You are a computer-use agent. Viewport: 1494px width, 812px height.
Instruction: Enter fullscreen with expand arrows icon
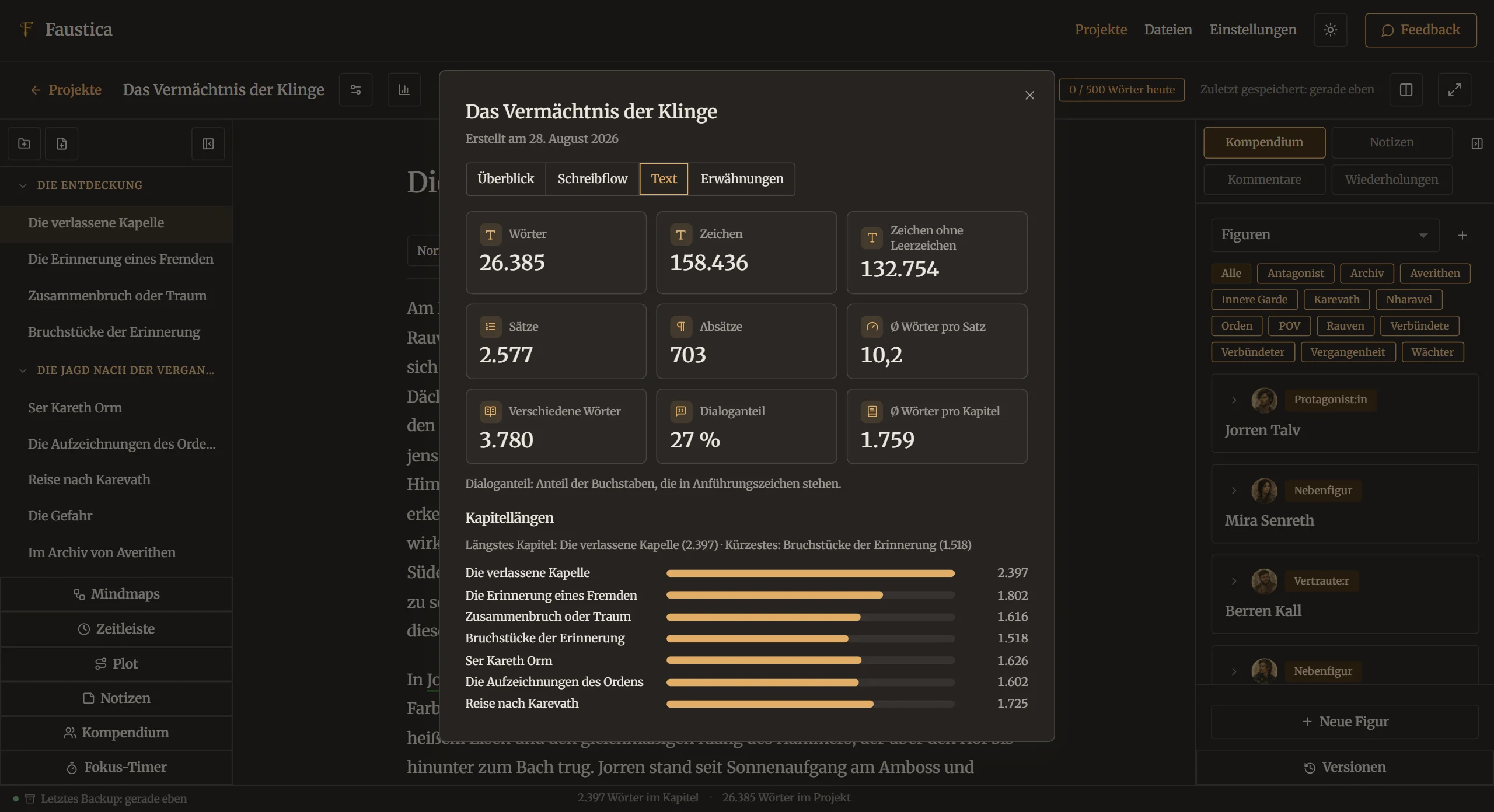pos(1454,90)
